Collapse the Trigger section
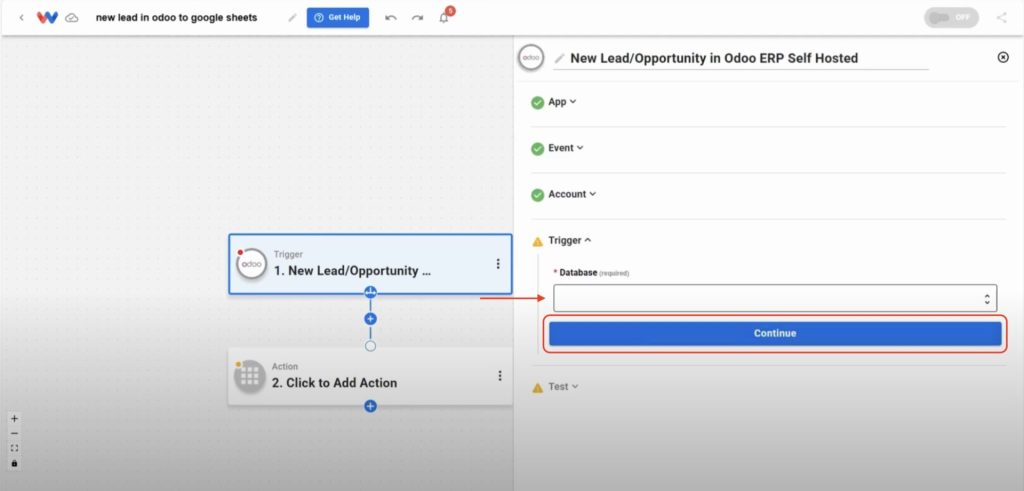The height and width of the screenshot is (491, 1024). tap(569, 240)
